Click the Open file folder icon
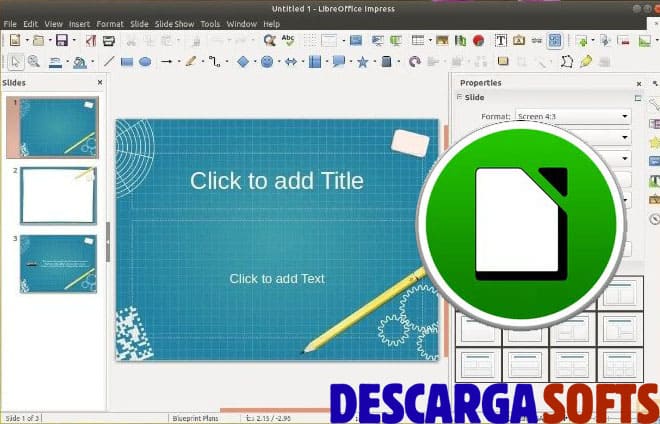Image resolution: width=660 pixels, height=424 pixels. click(38, 40)
